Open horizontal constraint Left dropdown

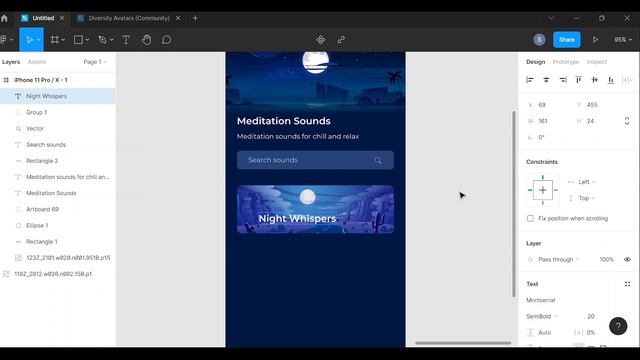[587, 182]
